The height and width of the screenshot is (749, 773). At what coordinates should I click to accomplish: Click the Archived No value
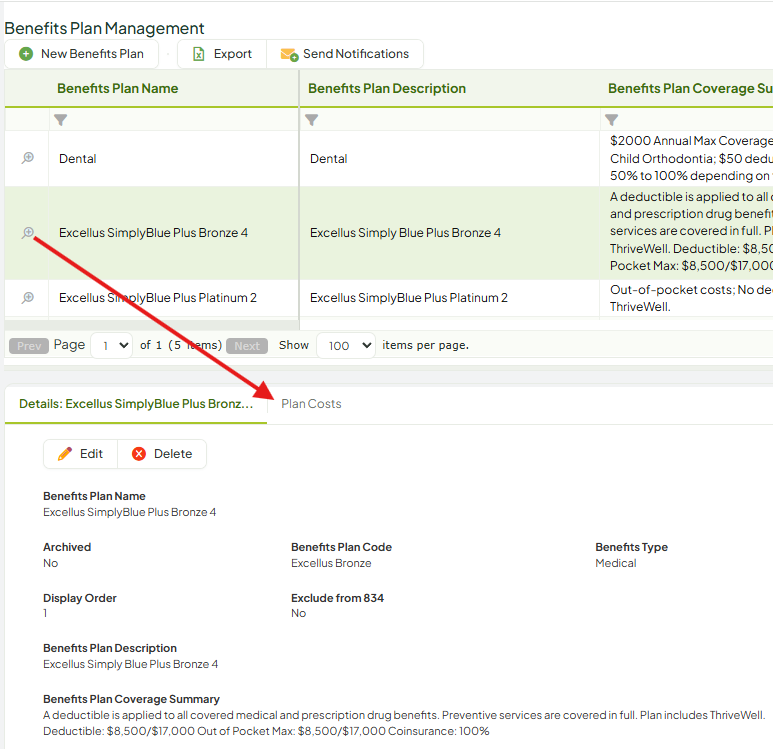(x=50, y=563)
